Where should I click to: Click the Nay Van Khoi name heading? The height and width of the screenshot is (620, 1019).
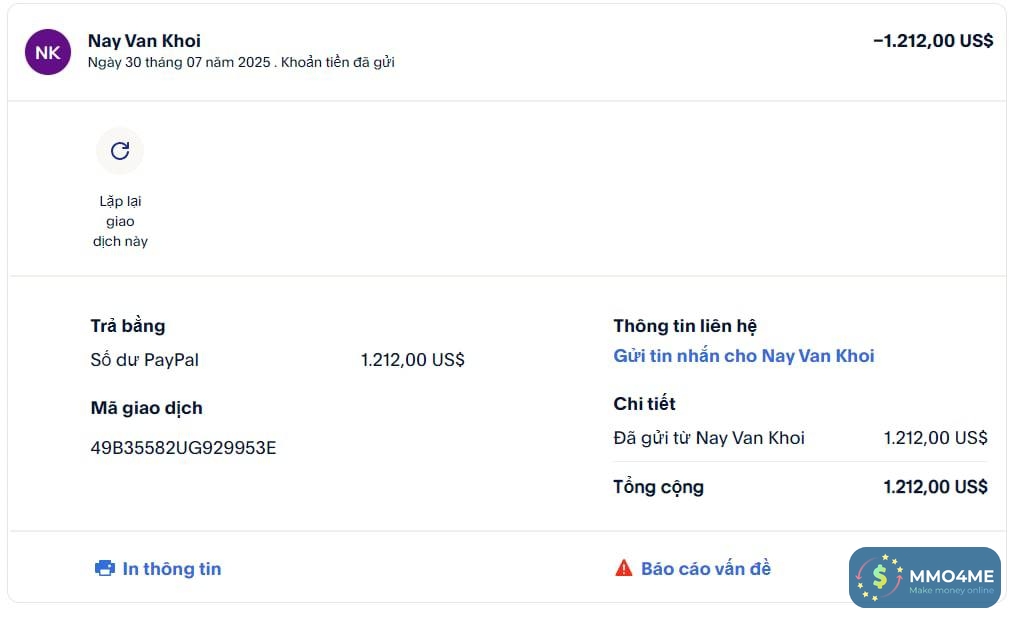click(144, 41)
